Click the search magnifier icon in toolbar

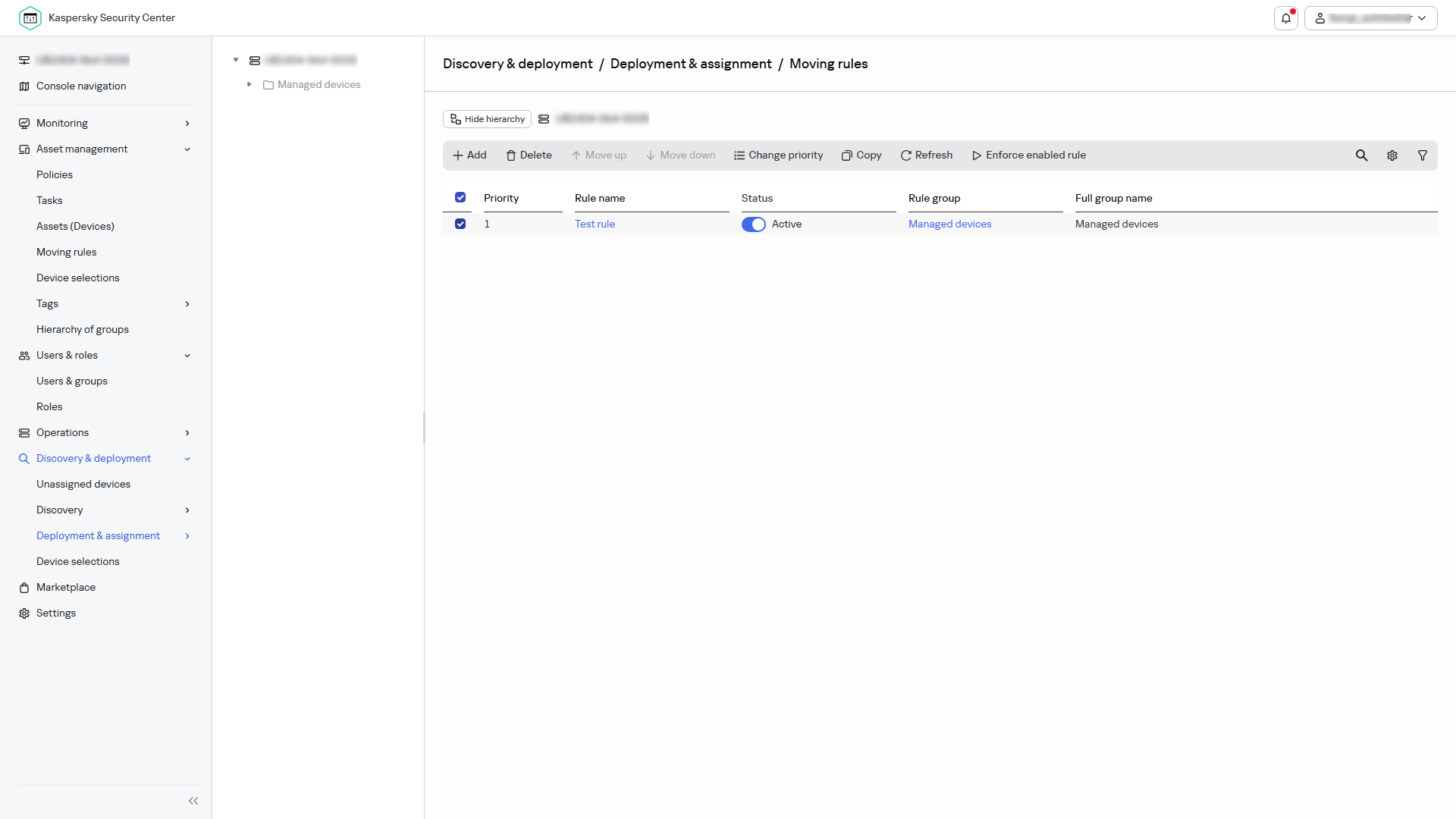click(x=1362, y=155)
